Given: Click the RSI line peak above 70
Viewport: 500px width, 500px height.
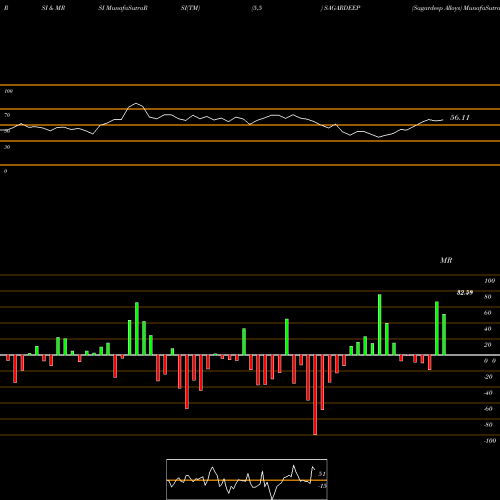Looking at the screenshot, I should click(136, 104).
